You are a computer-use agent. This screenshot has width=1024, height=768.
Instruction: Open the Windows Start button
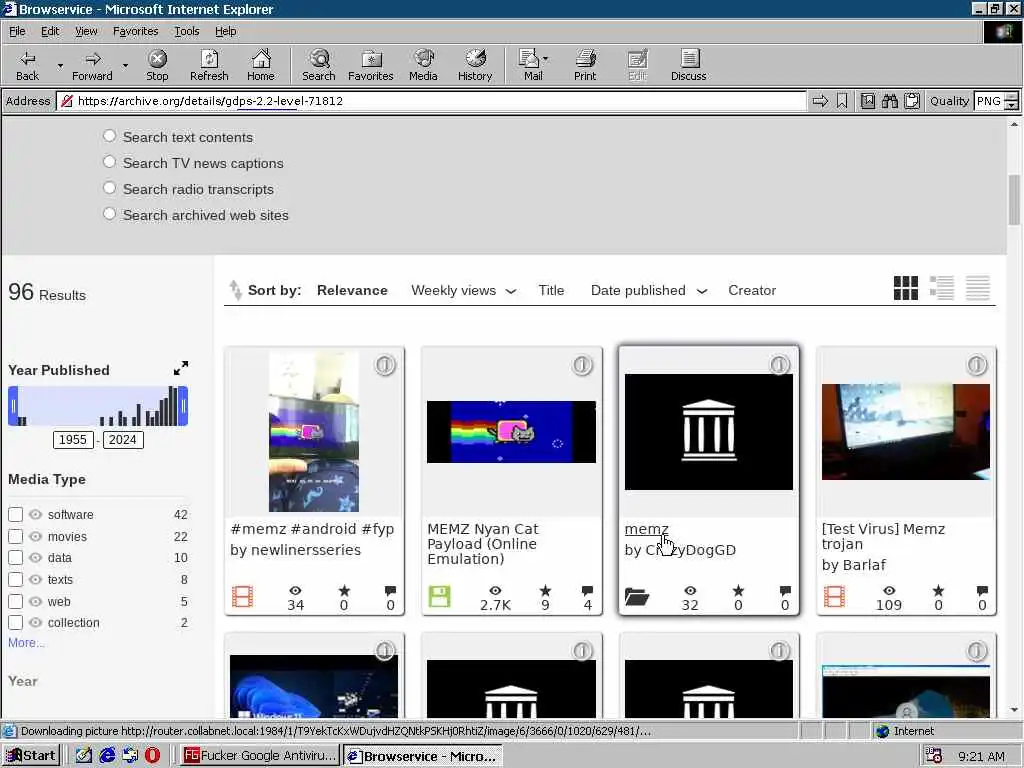click(x=31, y=756)
